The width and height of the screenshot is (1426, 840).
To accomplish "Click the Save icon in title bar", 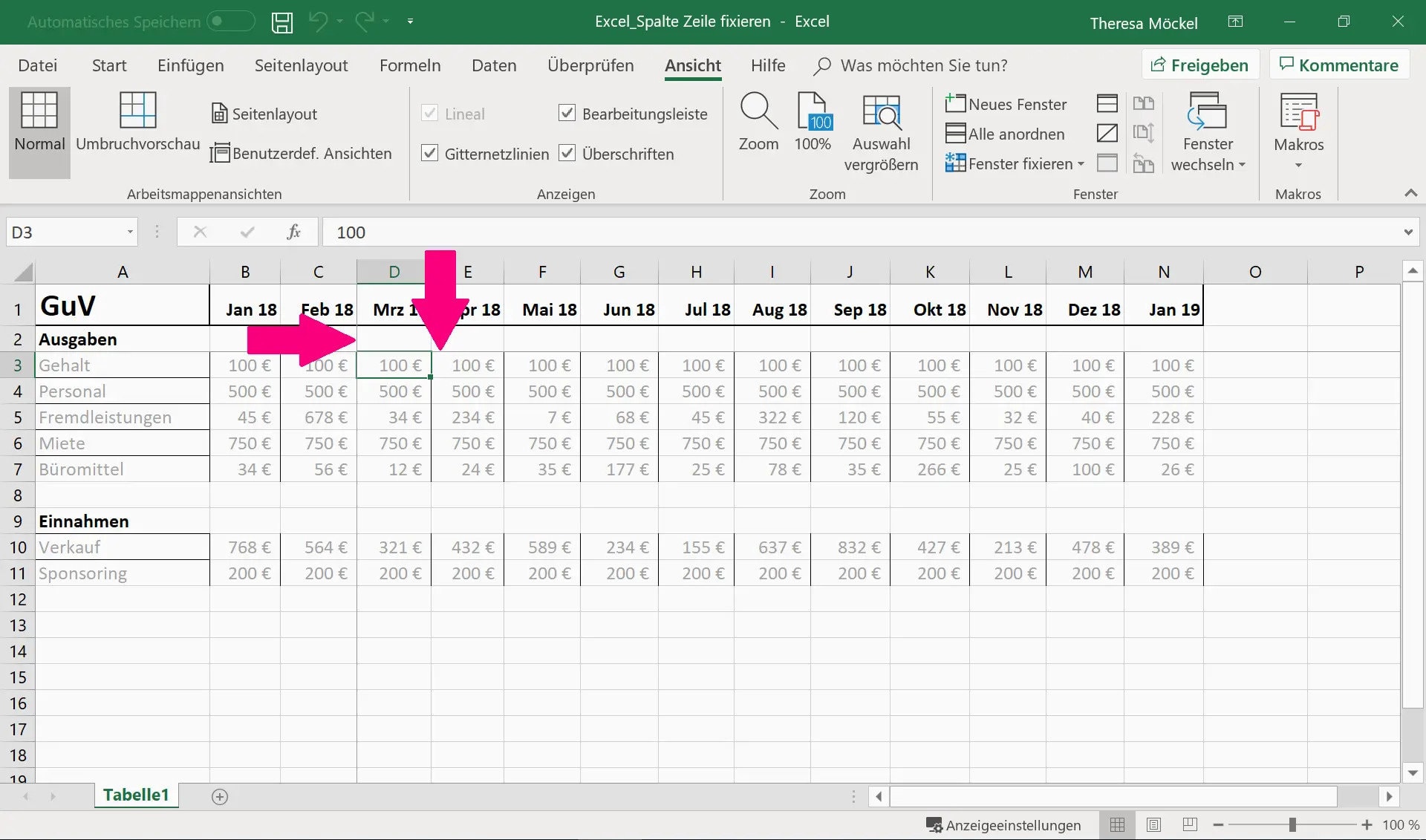I will click(x=281, y=22).
